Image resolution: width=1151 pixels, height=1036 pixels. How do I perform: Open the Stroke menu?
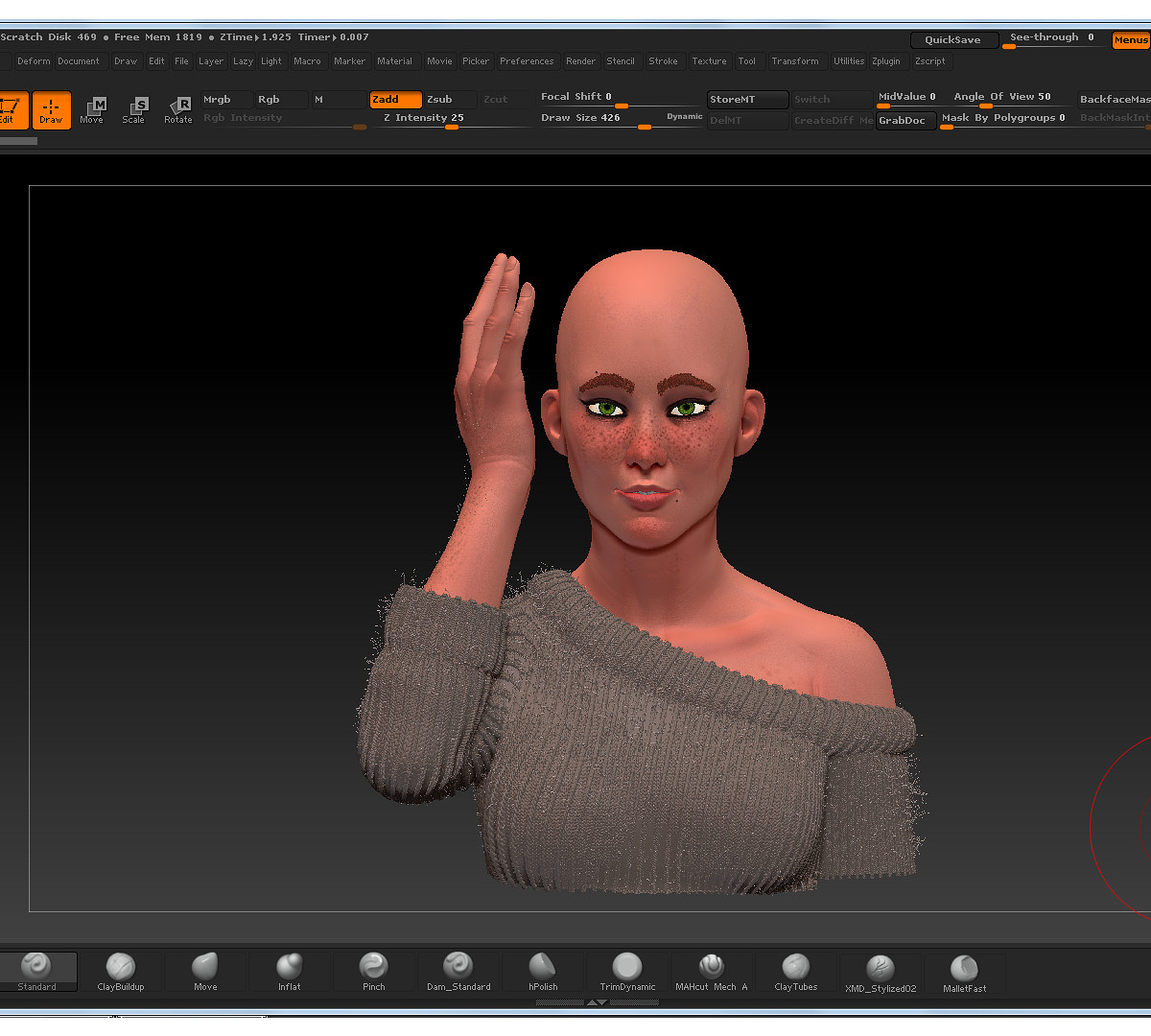click(x=664, y=61)
